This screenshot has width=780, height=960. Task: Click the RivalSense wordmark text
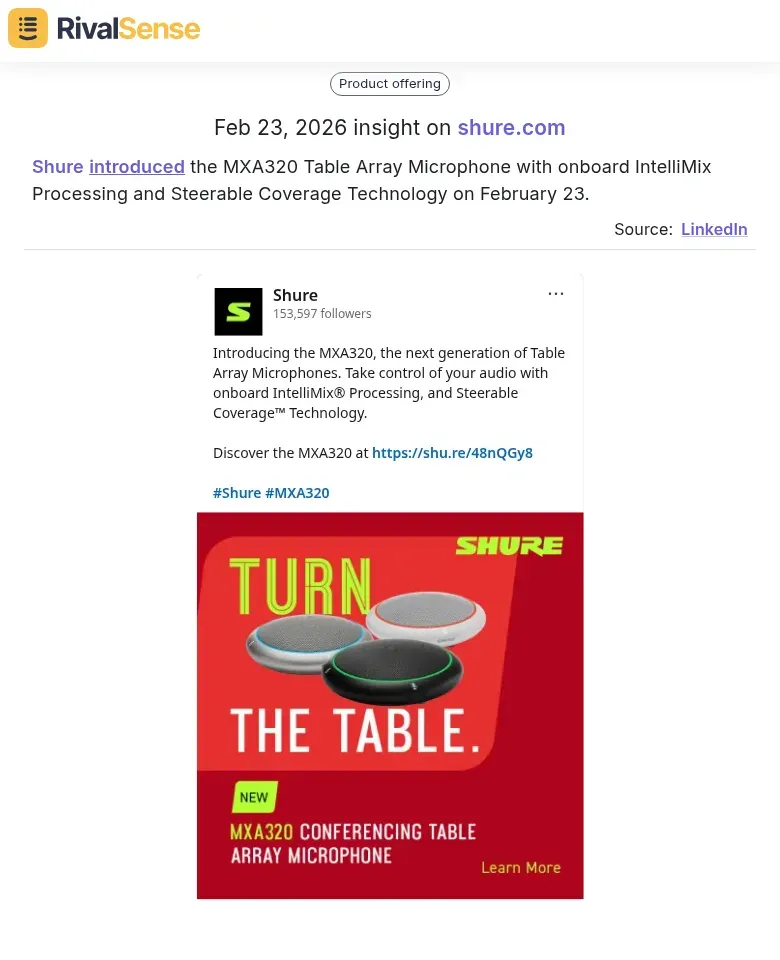128,28
